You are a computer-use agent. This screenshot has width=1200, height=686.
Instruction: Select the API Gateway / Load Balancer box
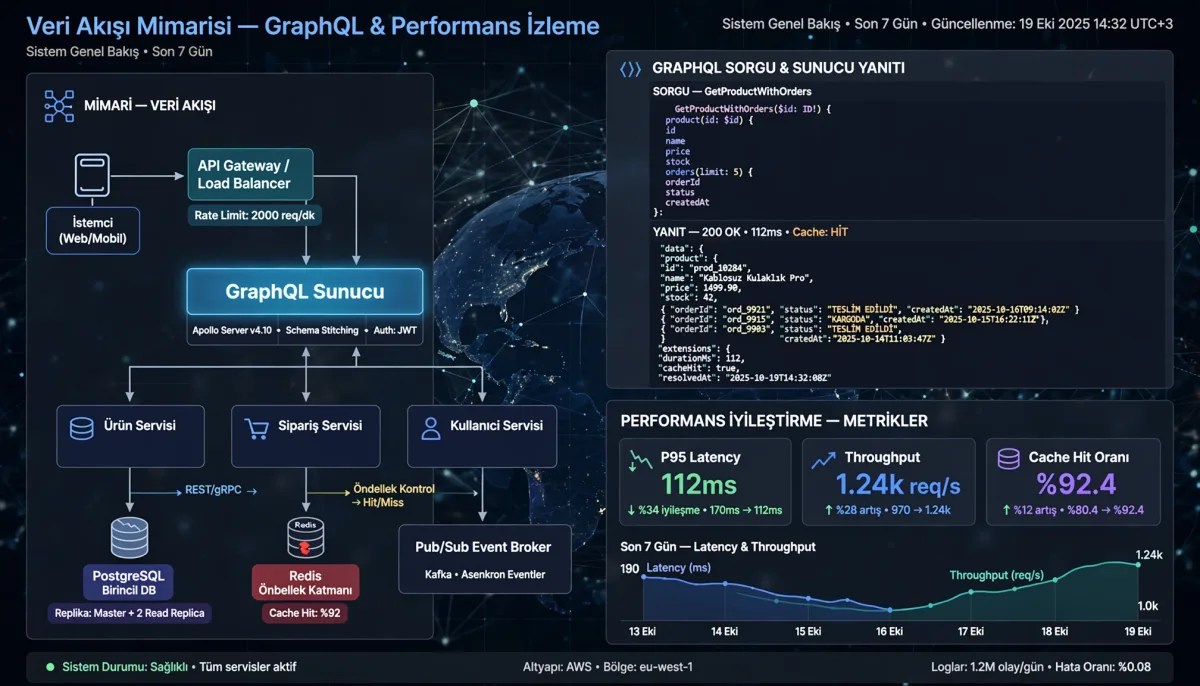coord(250,175)
